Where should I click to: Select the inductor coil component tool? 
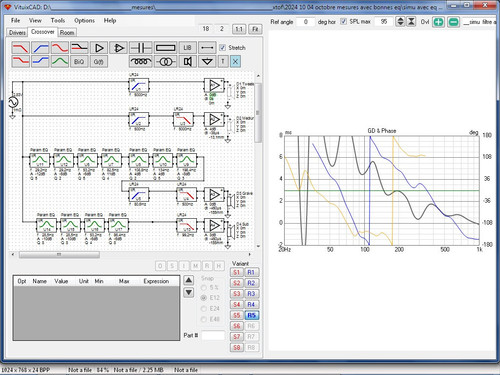140,62
